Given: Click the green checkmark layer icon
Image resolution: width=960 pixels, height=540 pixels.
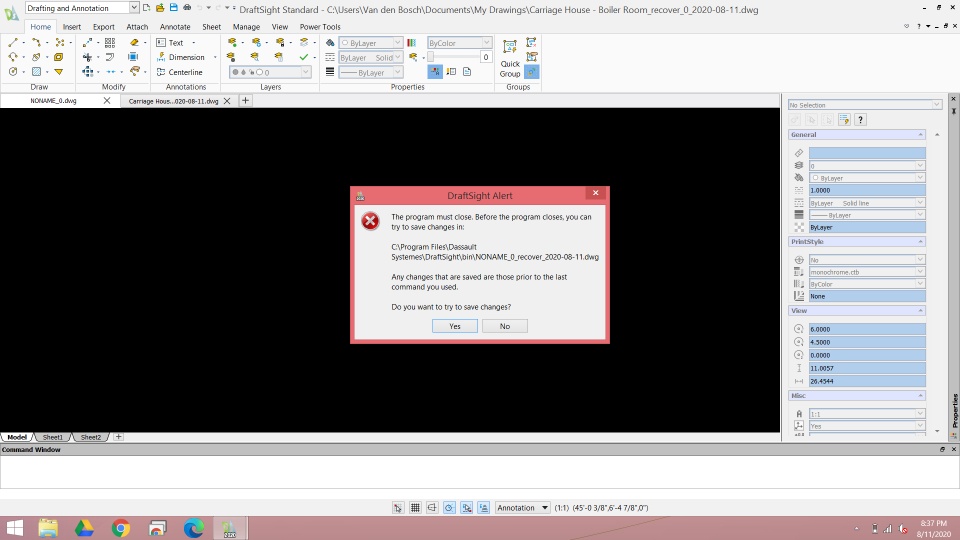Looking at the screenshot, I should 304,57.
